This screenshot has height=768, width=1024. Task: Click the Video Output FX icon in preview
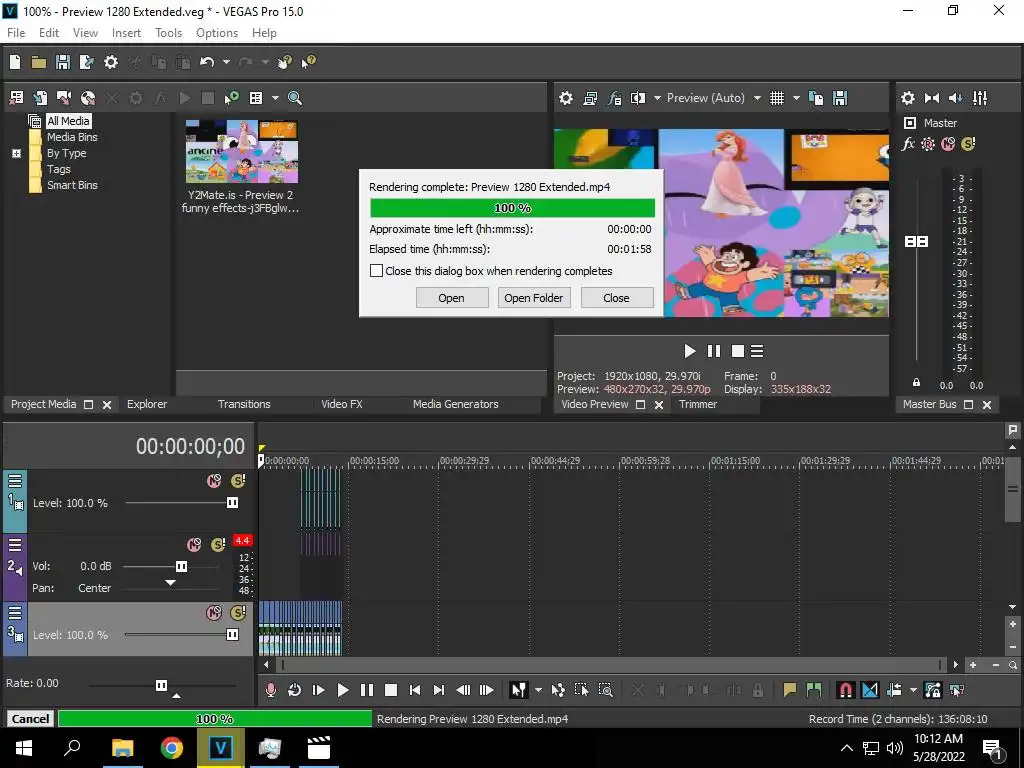tap(615, 98)
